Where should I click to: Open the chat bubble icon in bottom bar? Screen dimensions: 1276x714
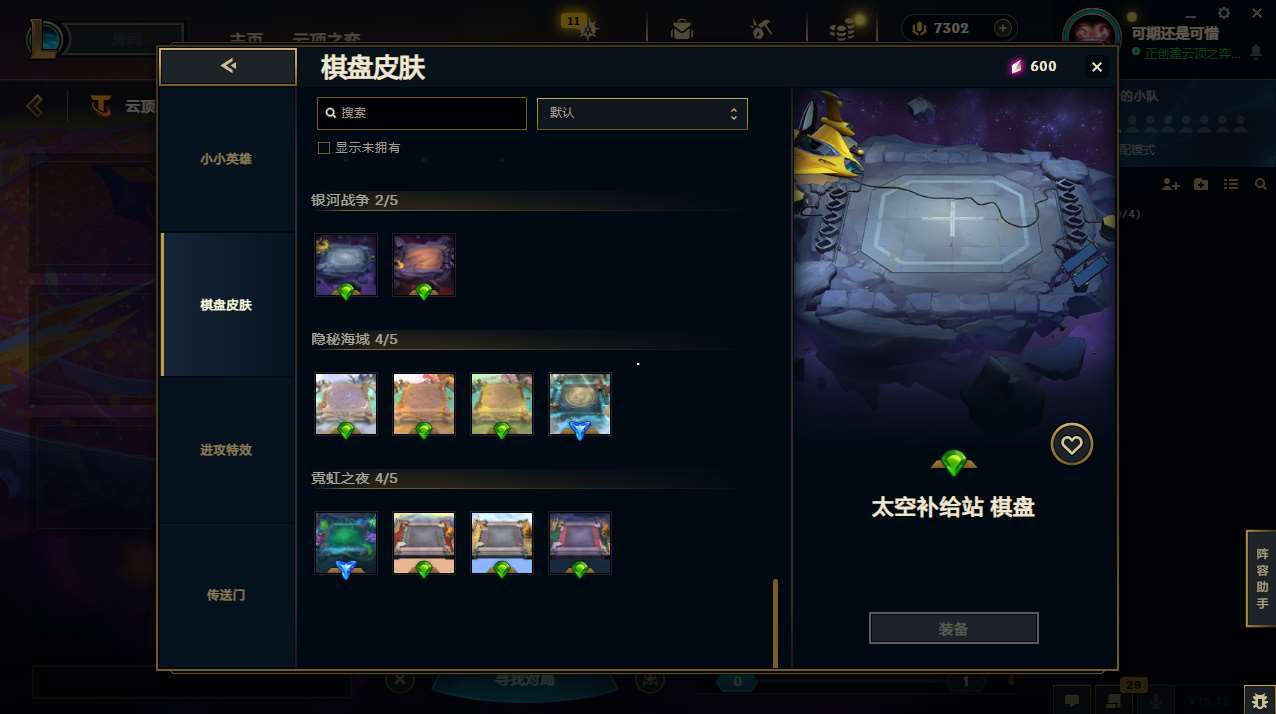pyautogui.click(x=1071, y=700)
